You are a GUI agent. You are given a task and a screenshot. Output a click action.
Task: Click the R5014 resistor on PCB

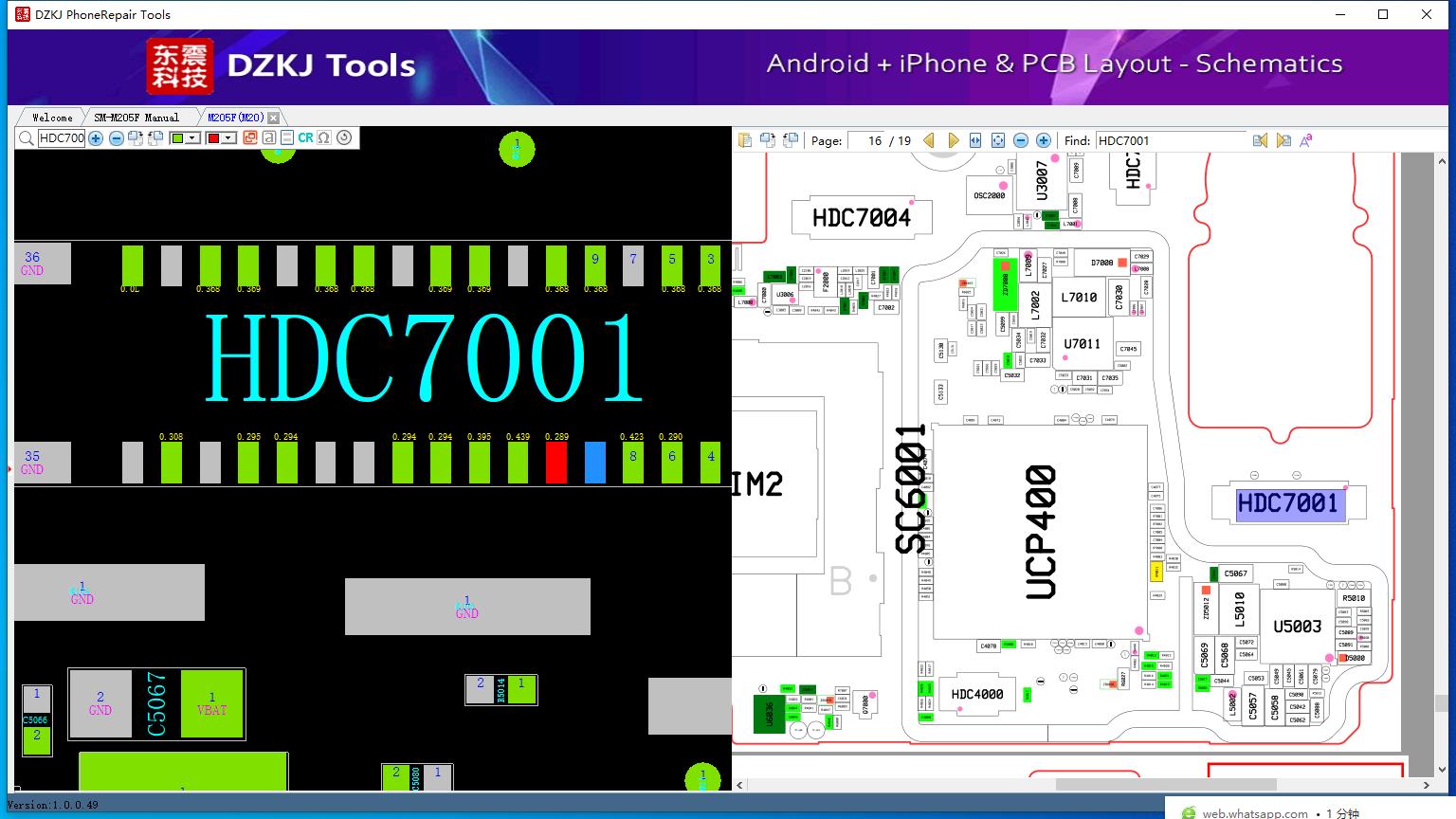coord(501,690)
